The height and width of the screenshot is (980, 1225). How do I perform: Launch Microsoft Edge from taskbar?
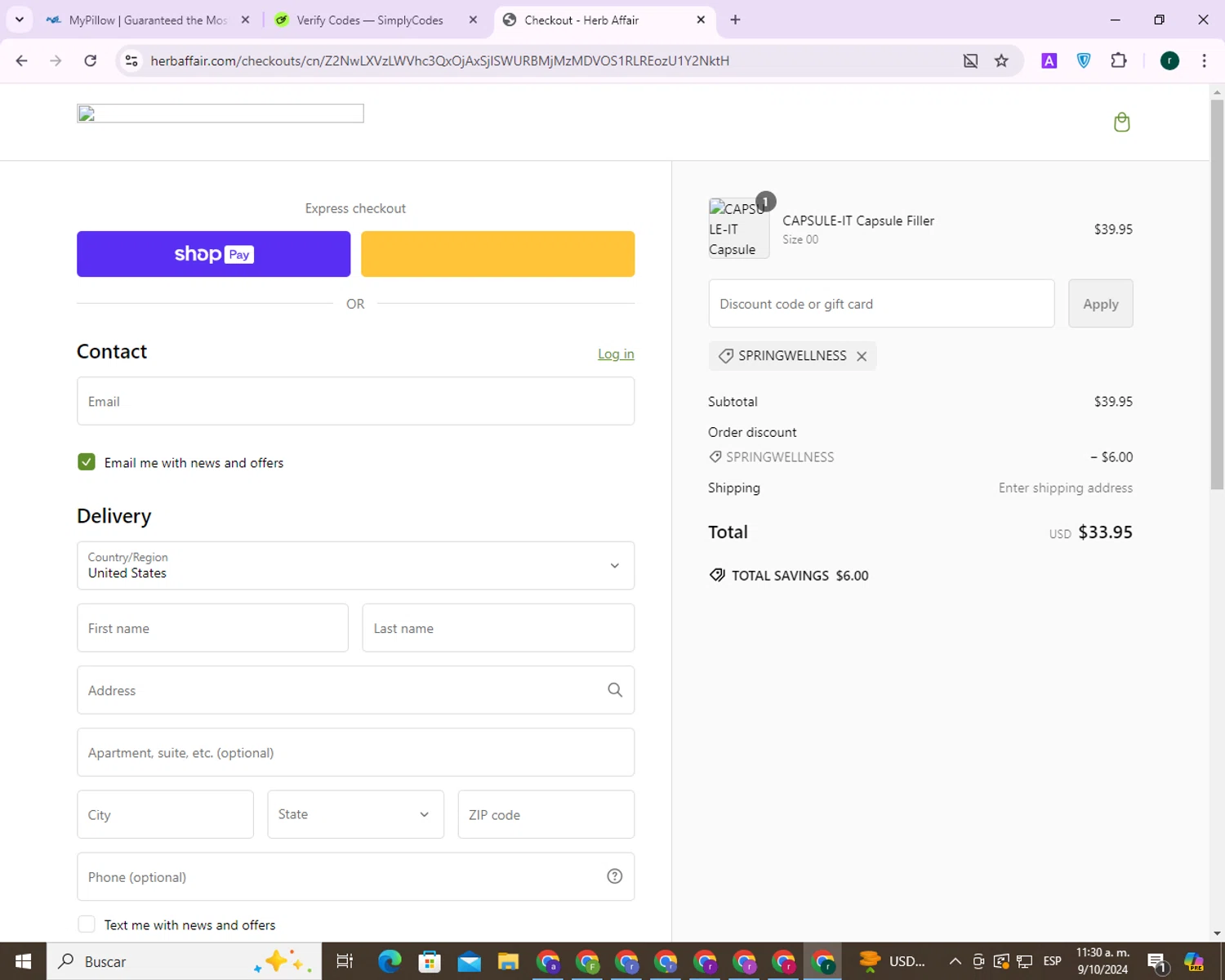point(390,961)
